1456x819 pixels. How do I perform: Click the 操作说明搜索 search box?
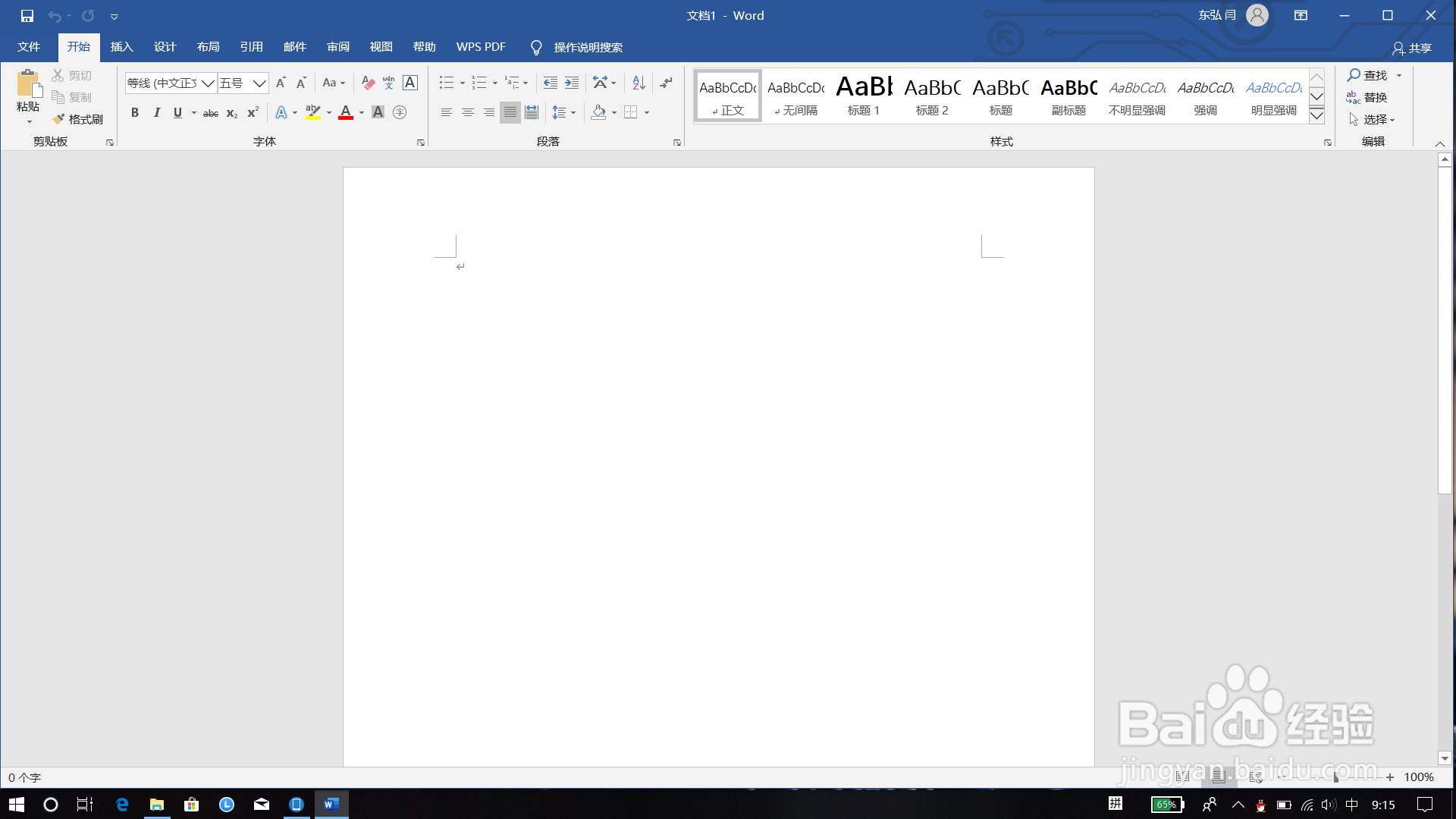588,47
